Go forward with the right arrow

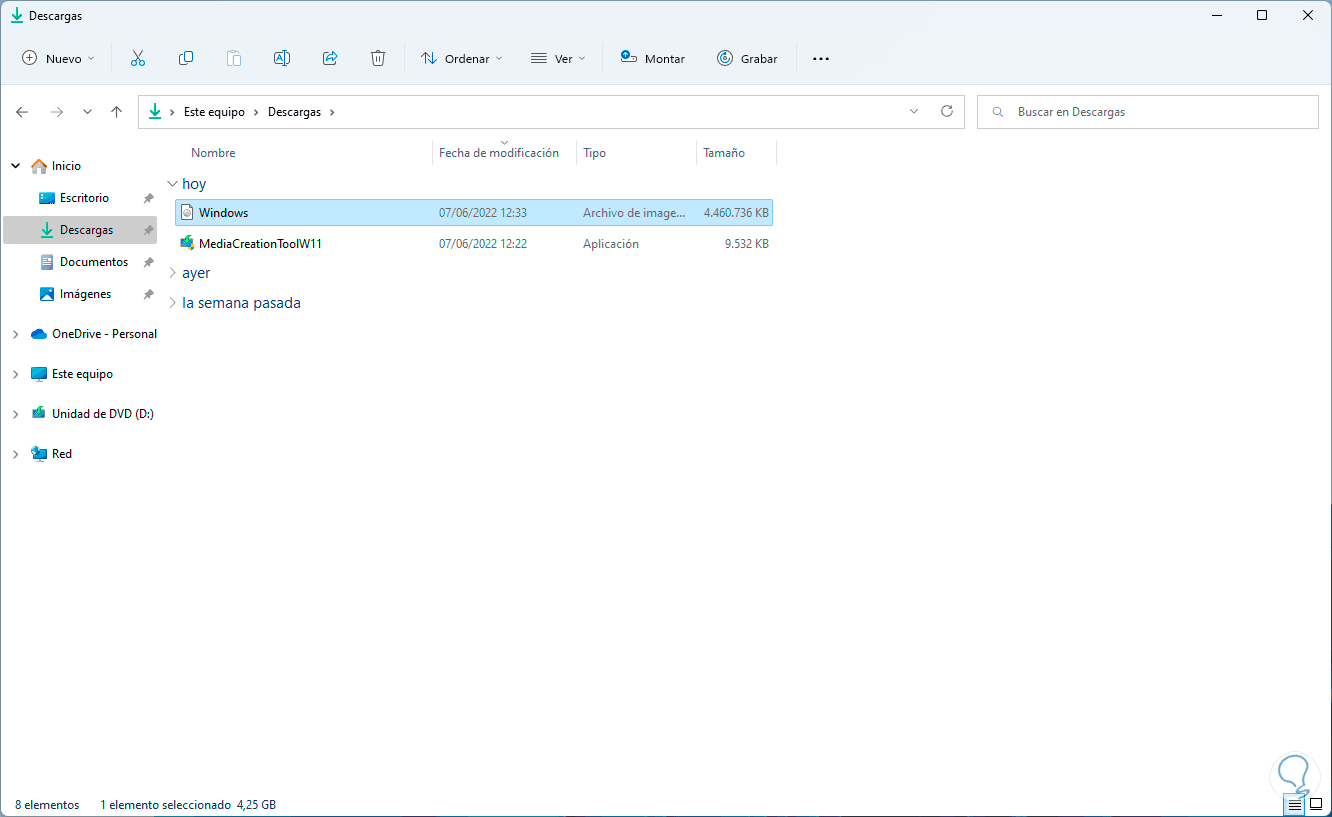(57, 112)
